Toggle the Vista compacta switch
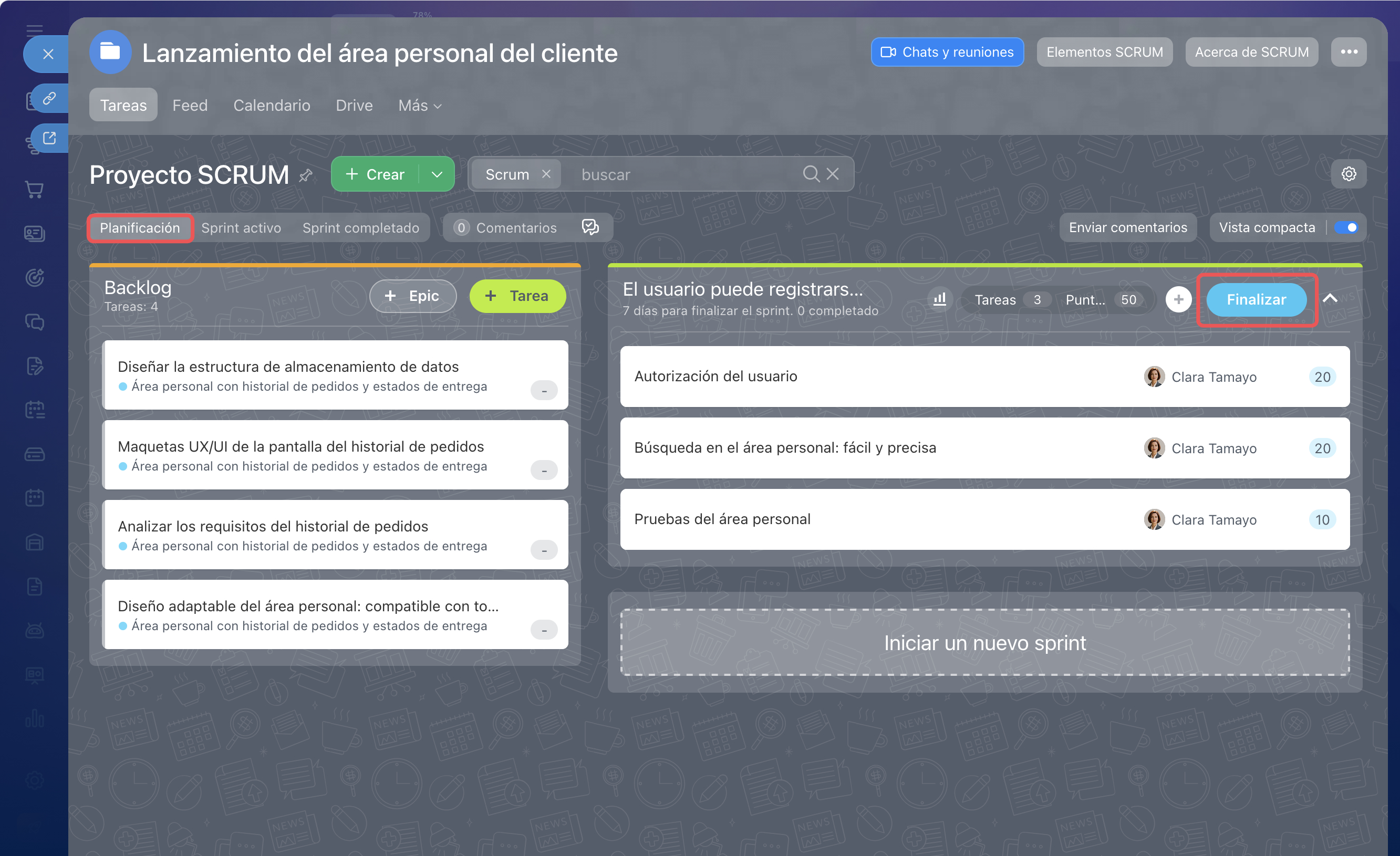1400x856 pixels. (1346, 227)
